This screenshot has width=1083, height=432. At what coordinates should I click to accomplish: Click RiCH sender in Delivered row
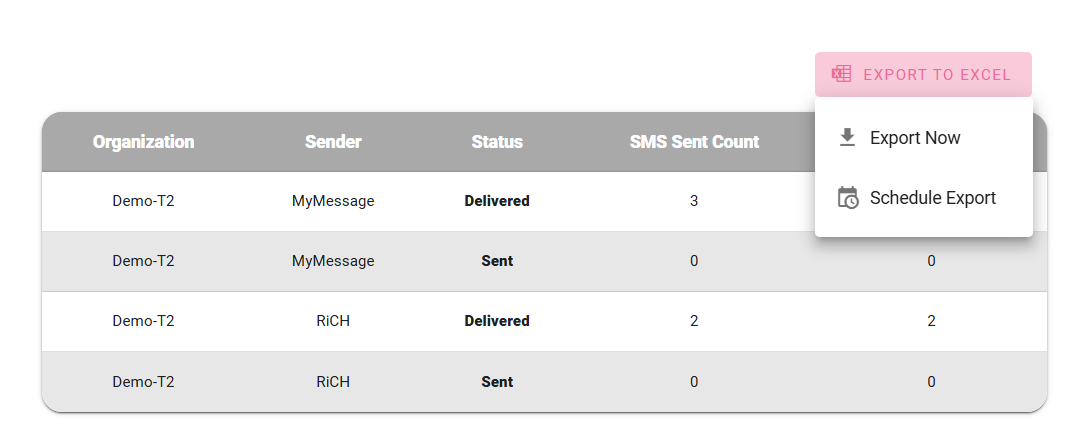click(333, 321)
